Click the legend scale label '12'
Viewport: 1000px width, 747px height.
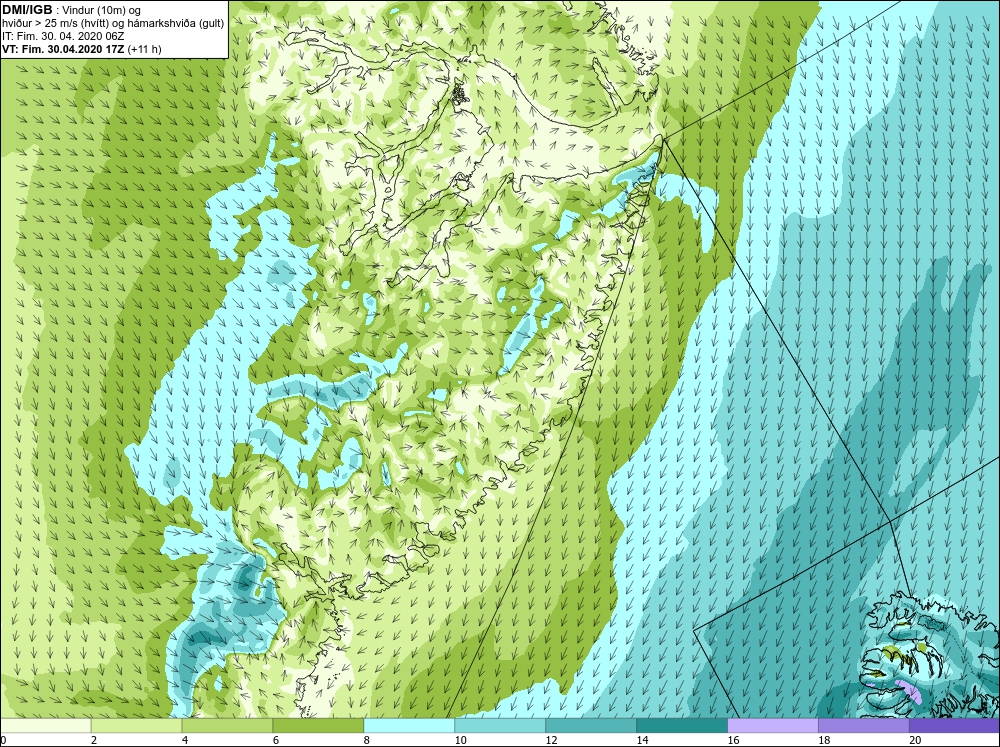click(551, 740)
